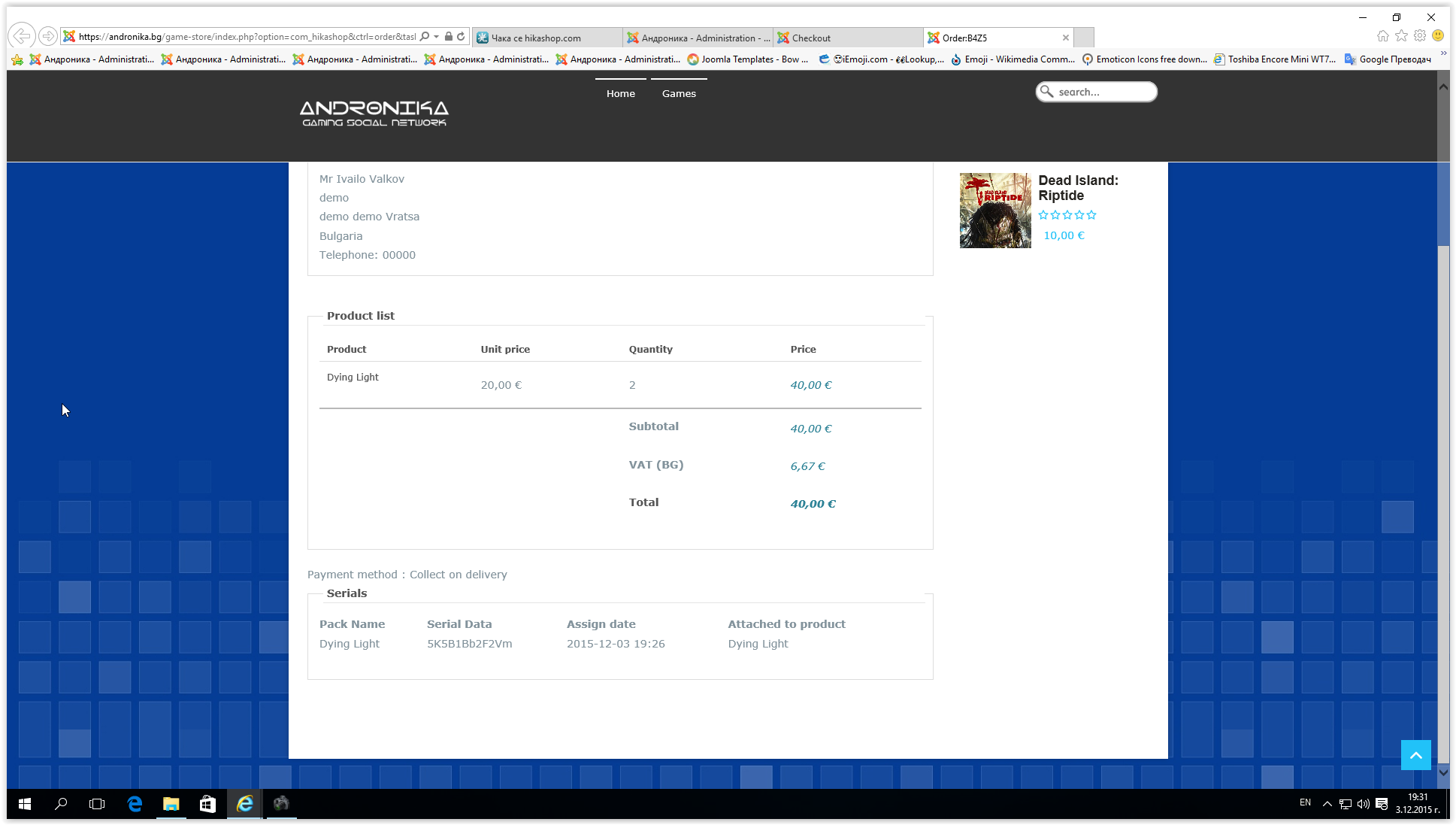
Task: Click the browser back arrow button
Action: (x=22, y=36)
